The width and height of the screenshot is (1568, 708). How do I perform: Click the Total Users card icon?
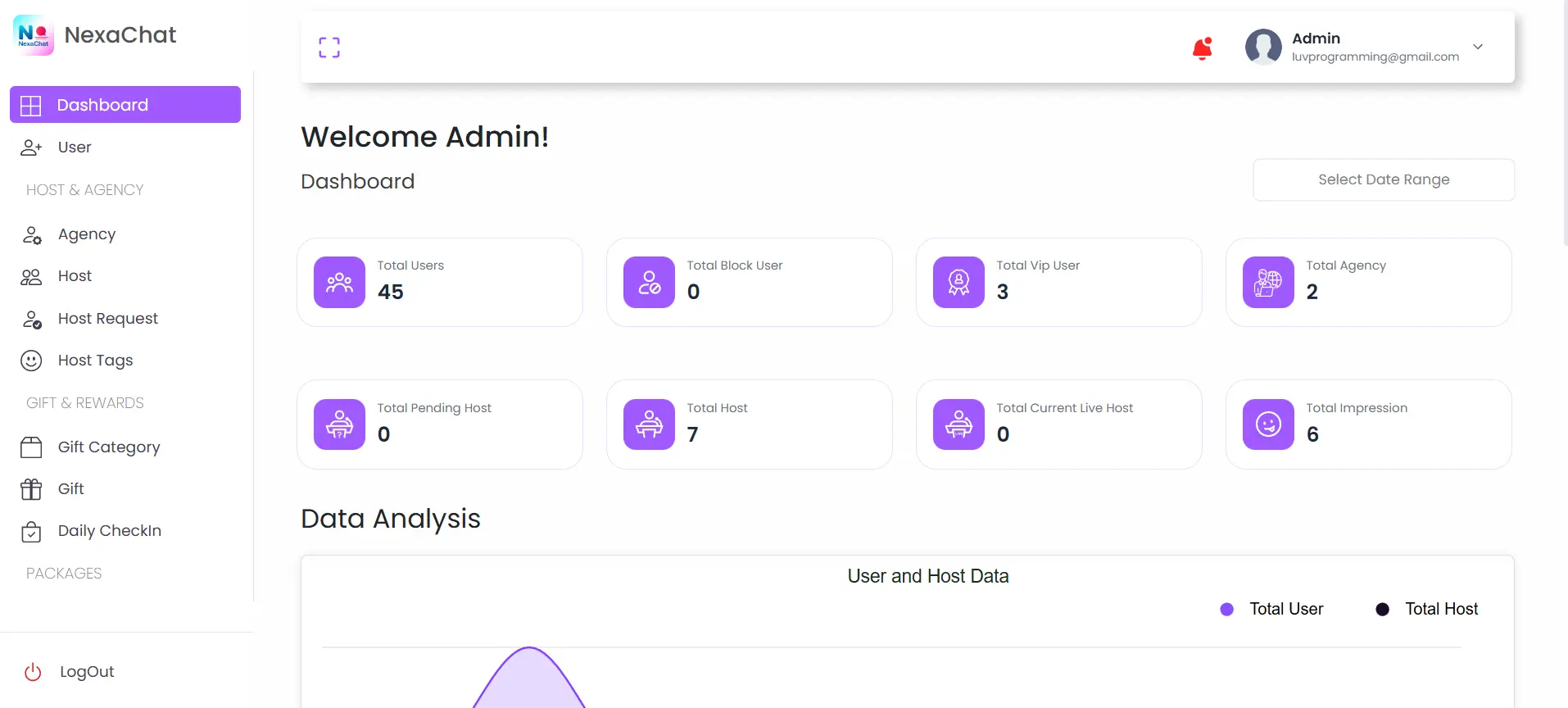pos(339,283)
